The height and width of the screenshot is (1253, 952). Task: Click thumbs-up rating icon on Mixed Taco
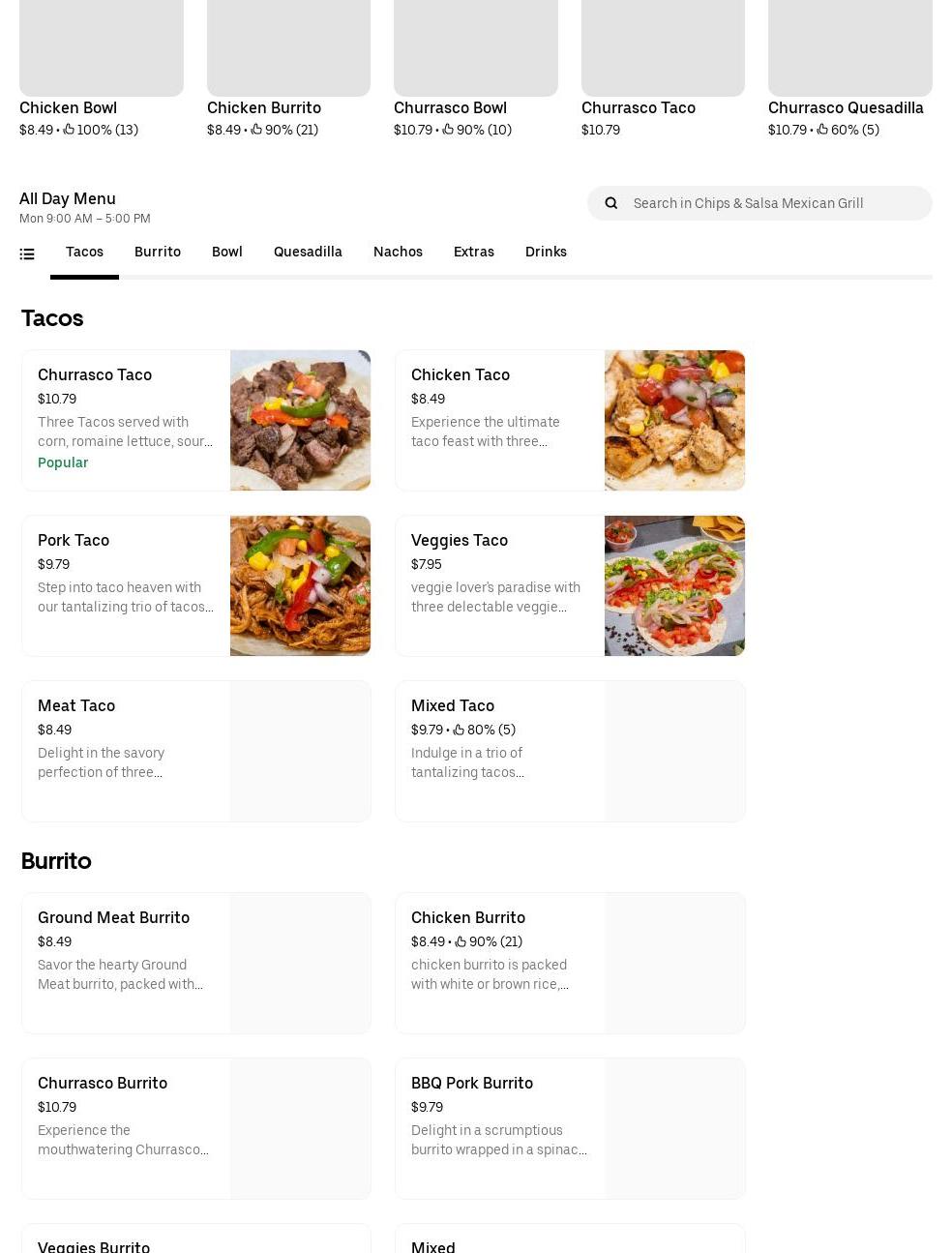459,731
